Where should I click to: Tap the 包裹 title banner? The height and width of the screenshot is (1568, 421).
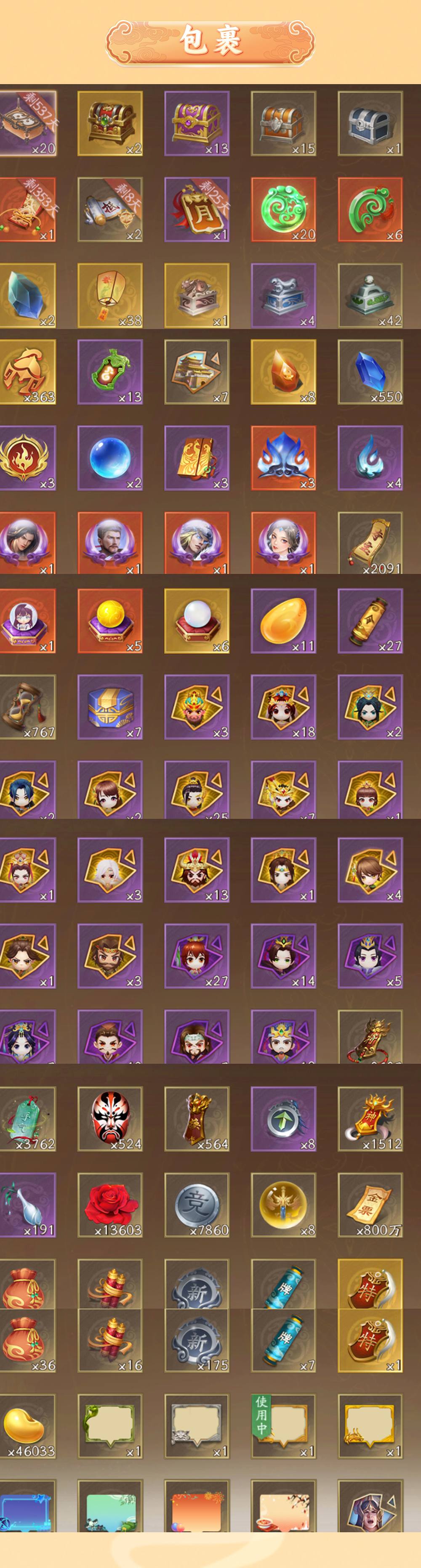coord(210,41)
